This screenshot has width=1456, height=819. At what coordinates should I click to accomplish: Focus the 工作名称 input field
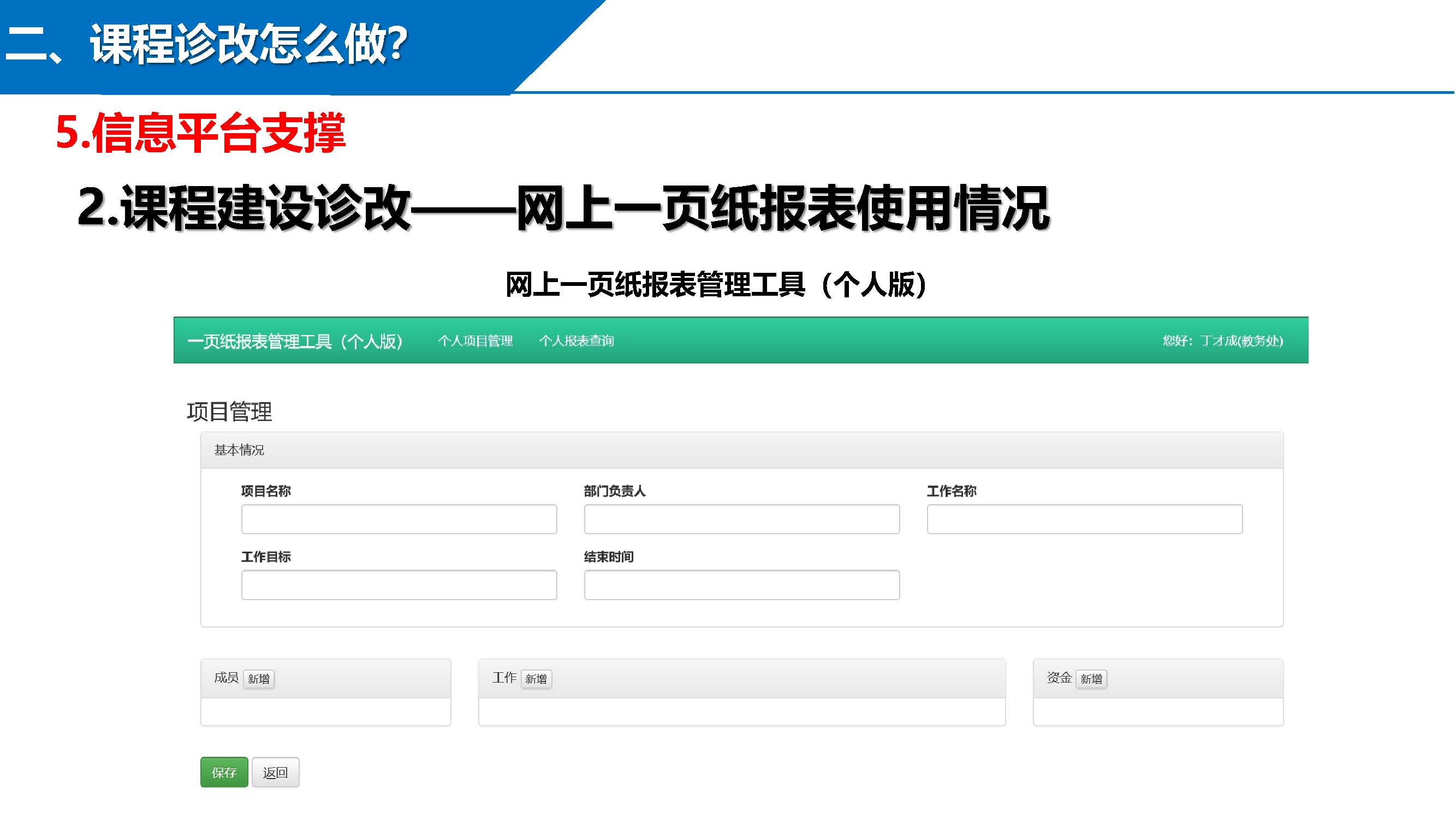tap(1085, 519)
